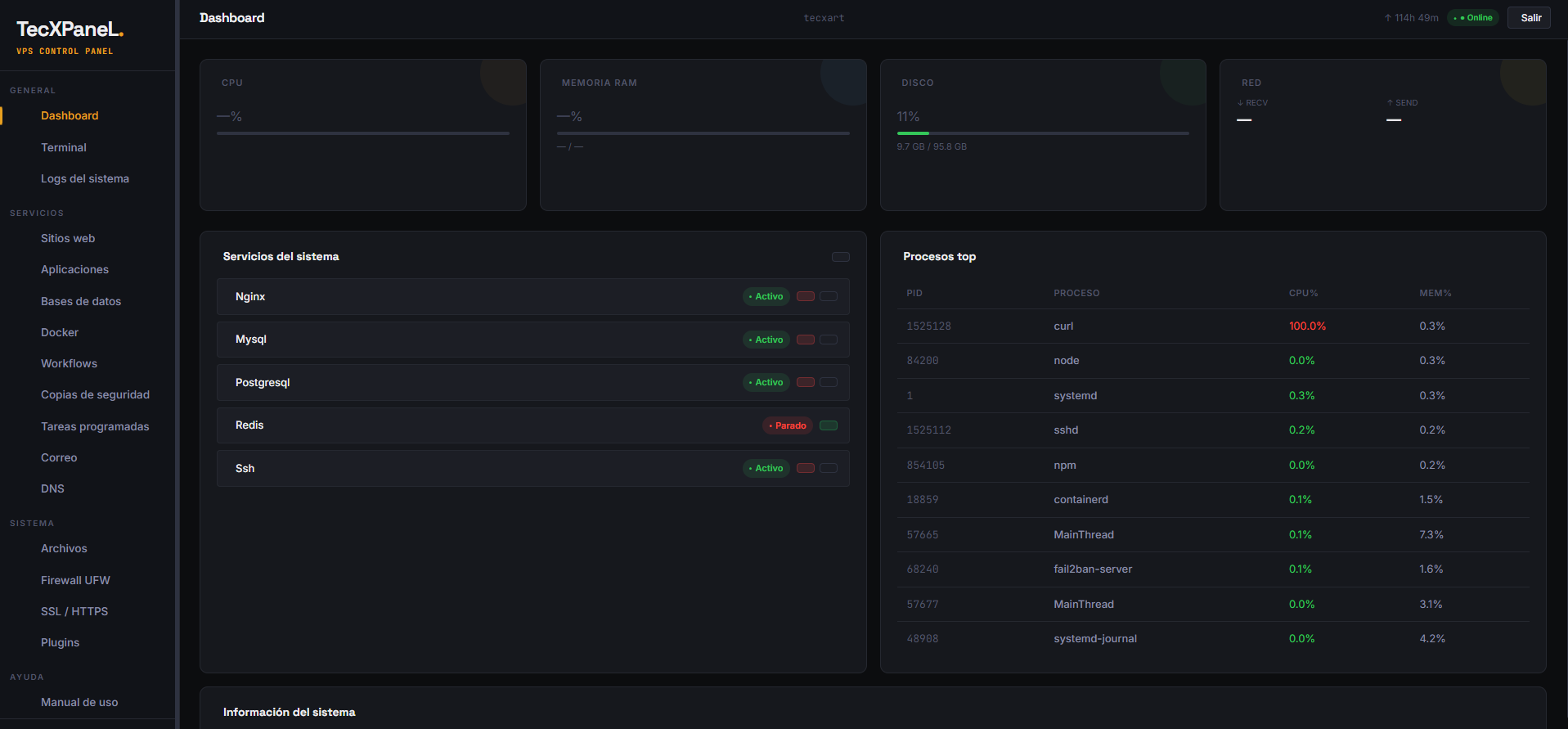The height and width of the screenshot is (729, 1568).
Task: Select the systemd-journal process name
Action: (1095, 638)
